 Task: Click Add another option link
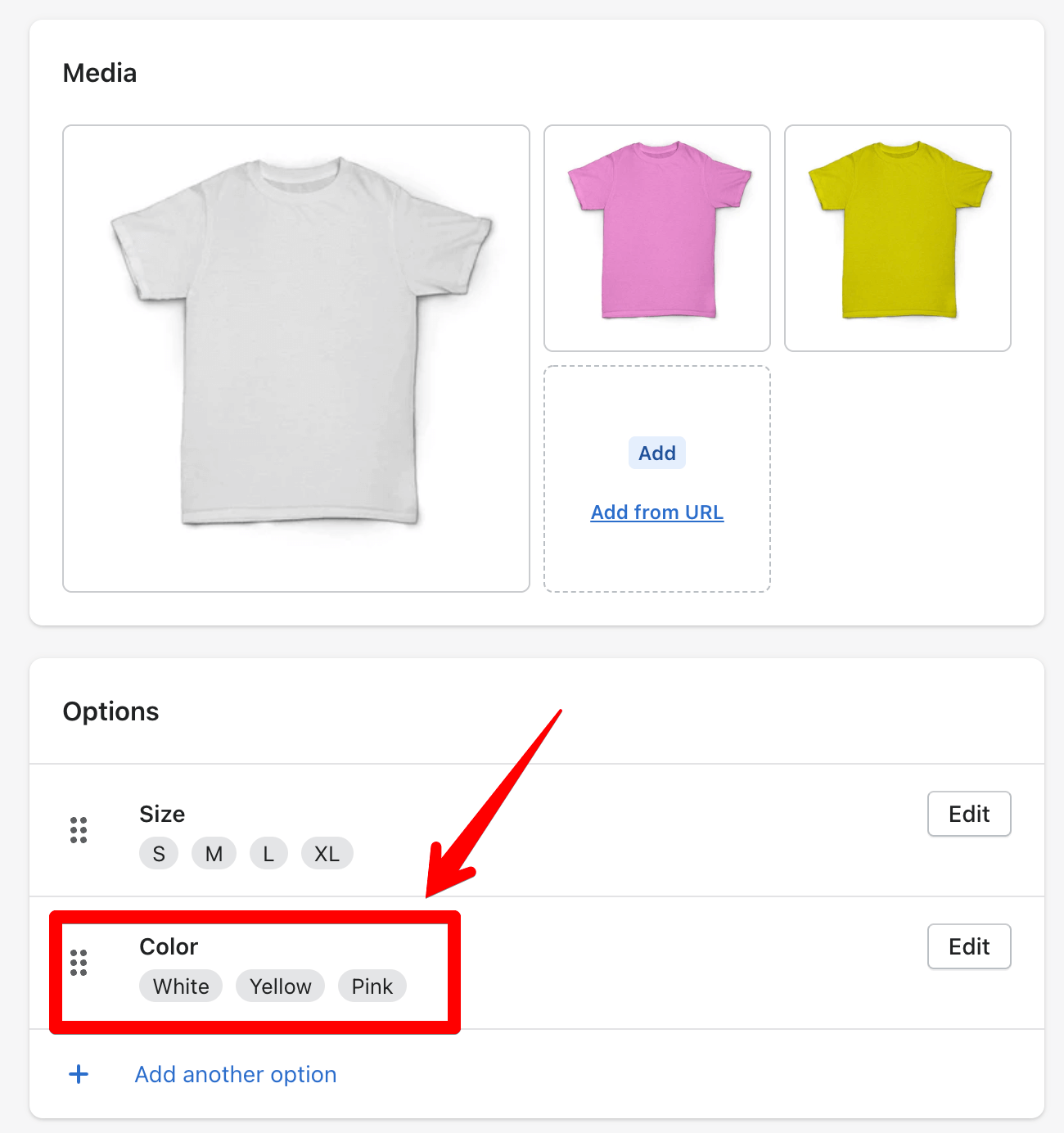click(x=236, y=1074)
